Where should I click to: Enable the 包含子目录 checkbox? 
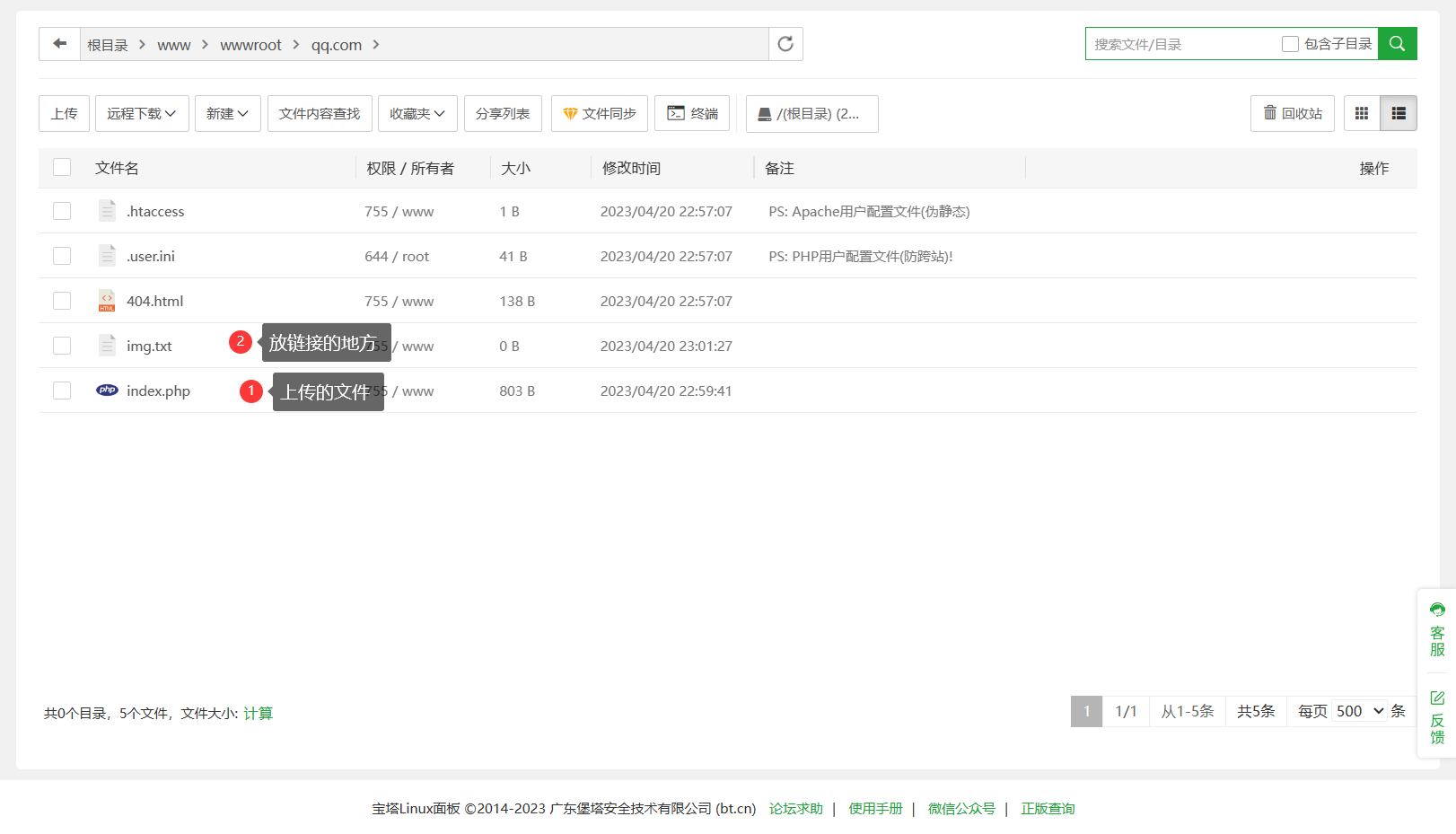point(1290,44)
